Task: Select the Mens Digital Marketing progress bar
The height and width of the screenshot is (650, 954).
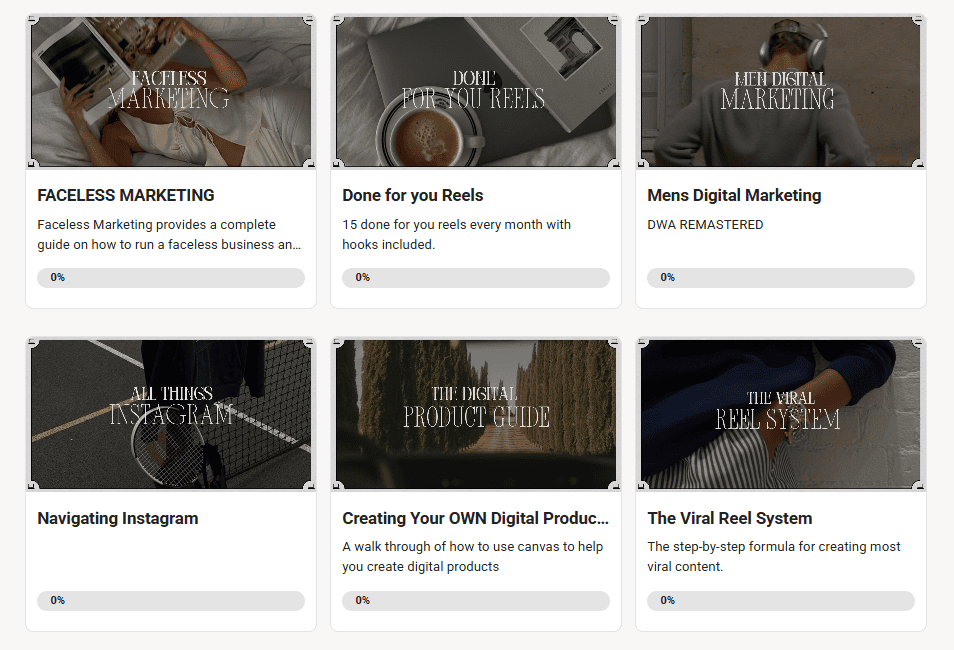Action: click(x=780, y=278)
